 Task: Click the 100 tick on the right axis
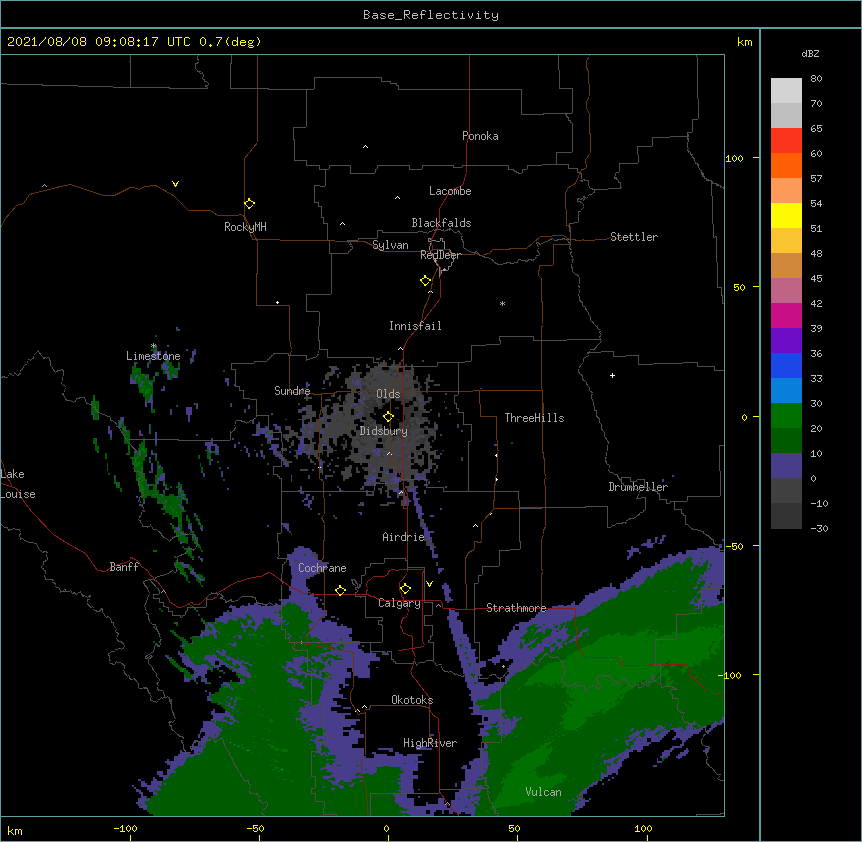[x=734, y=158]
